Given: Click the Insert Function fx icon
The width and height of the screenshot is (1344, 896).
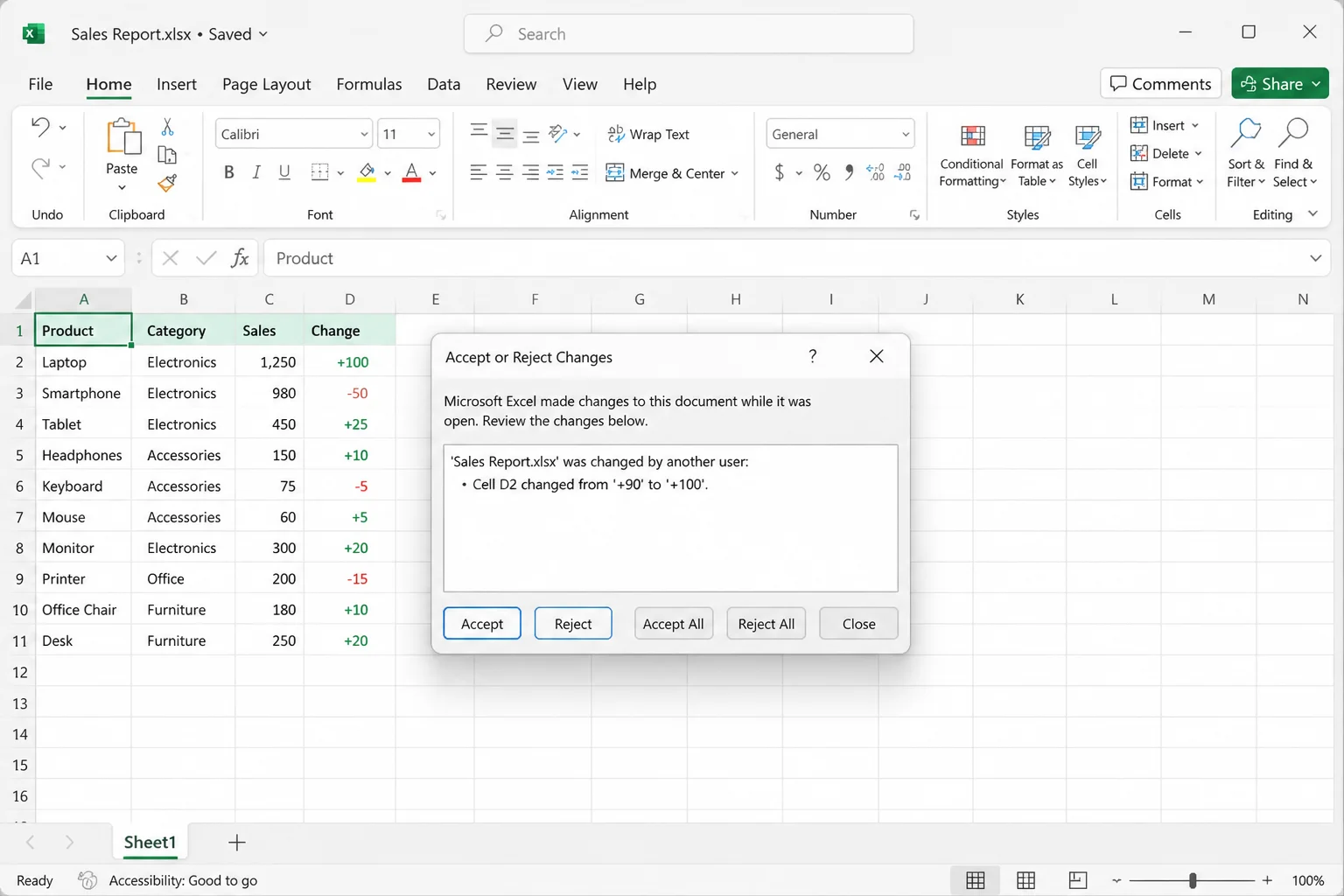Looking at the screenshot, I should pos(240,258).
